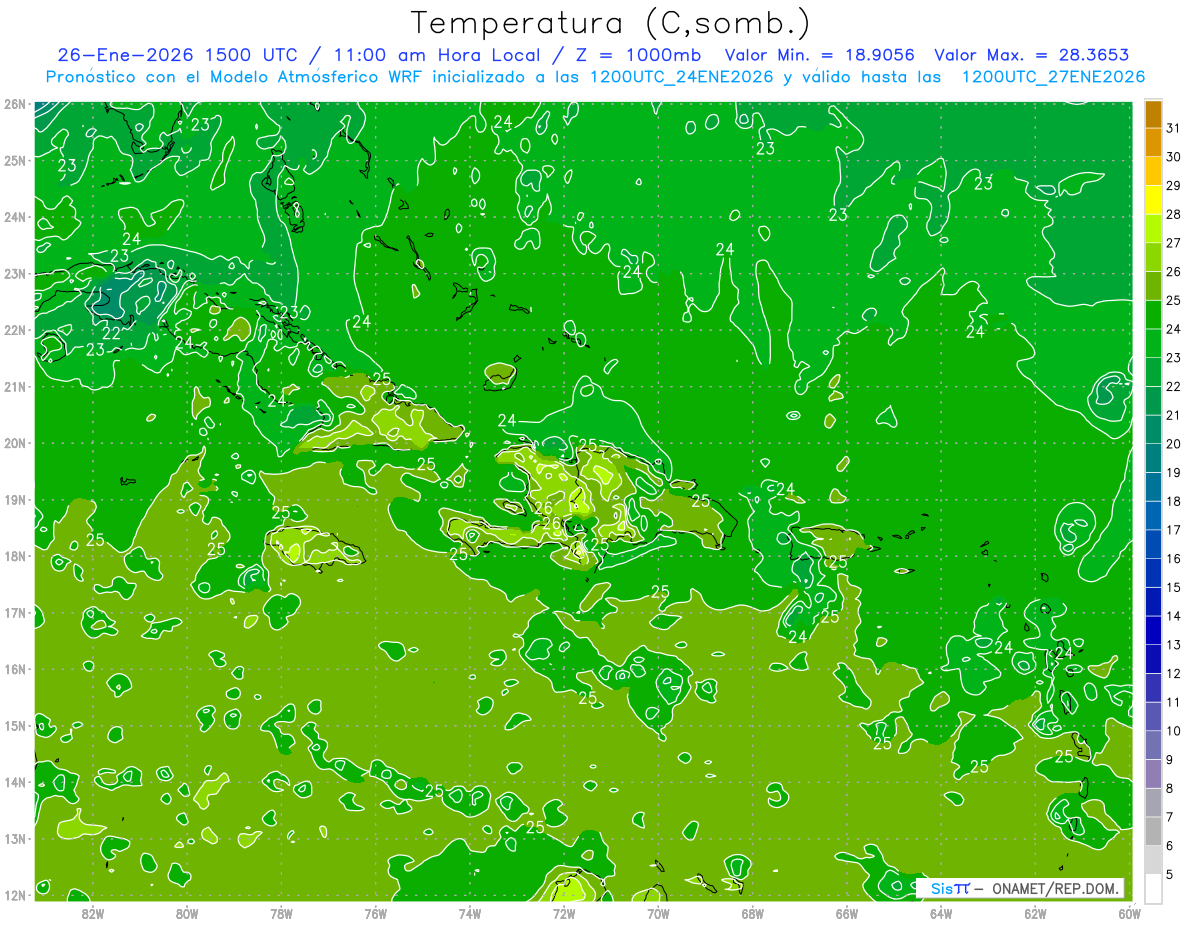Screen dimensions: 1200x927
Task: Click the 70W longitude axis label
Action: coord(658,912)
